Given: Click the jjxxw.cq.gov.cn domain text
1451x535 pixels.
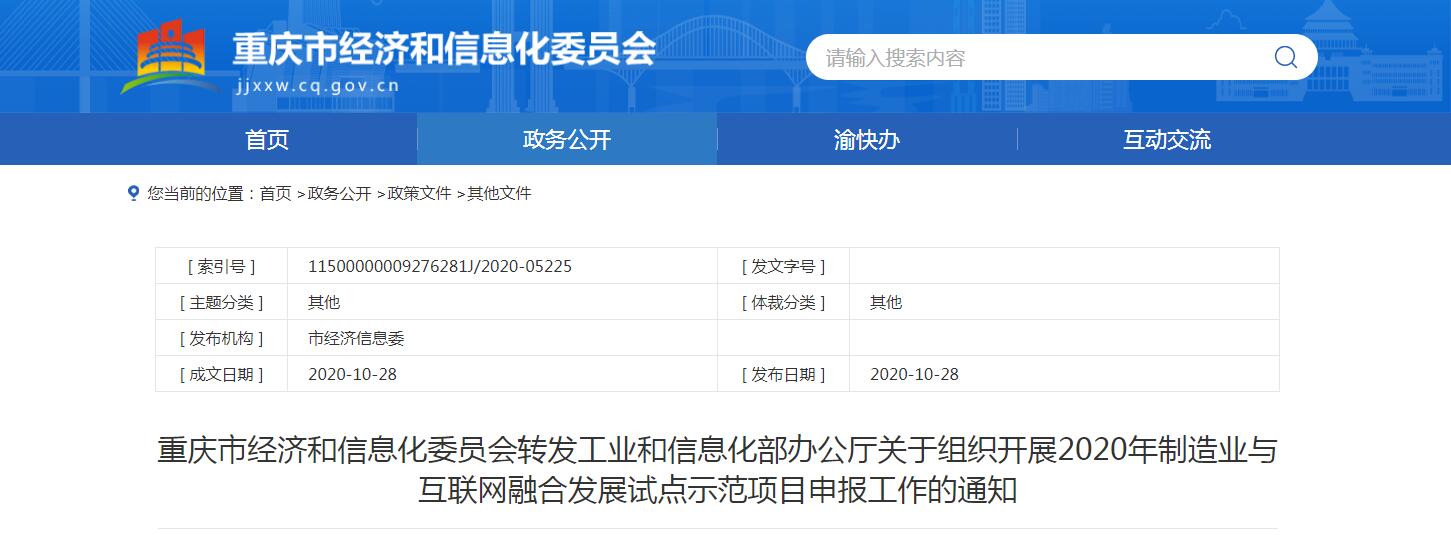Looking at the screenshot, I should (316, 86).
